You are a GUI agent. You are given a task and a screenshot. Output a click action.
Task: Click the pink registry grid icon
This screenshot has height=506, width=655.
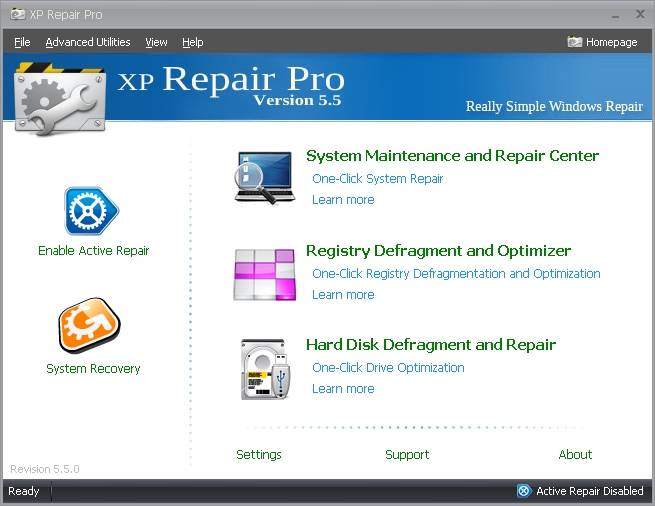point(264,274)
